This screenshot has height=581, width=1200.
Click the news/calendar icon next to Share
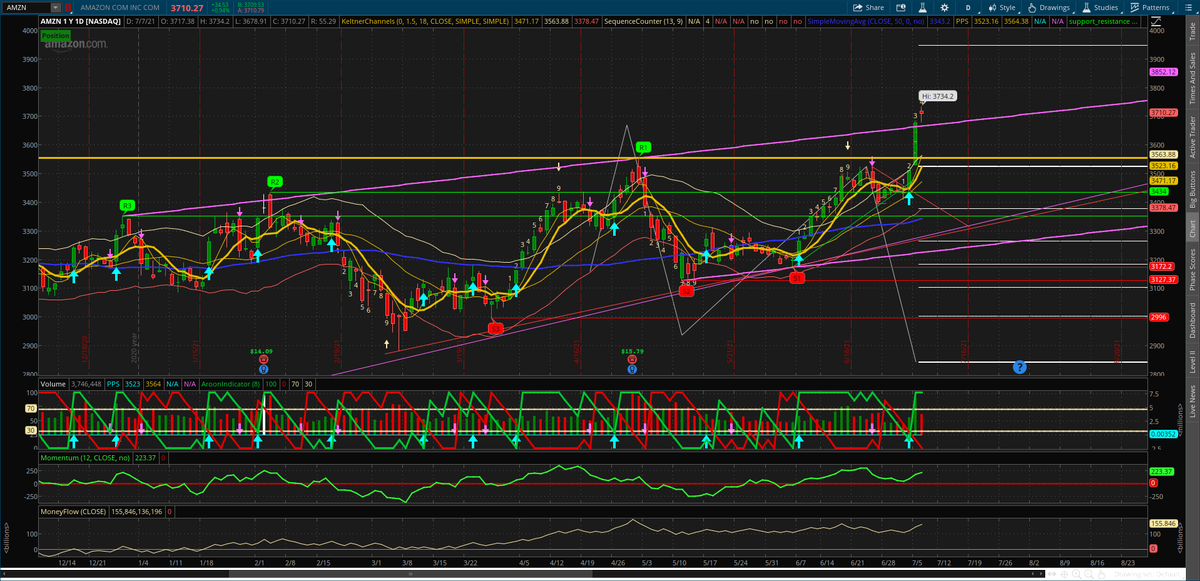coord(900,7)
